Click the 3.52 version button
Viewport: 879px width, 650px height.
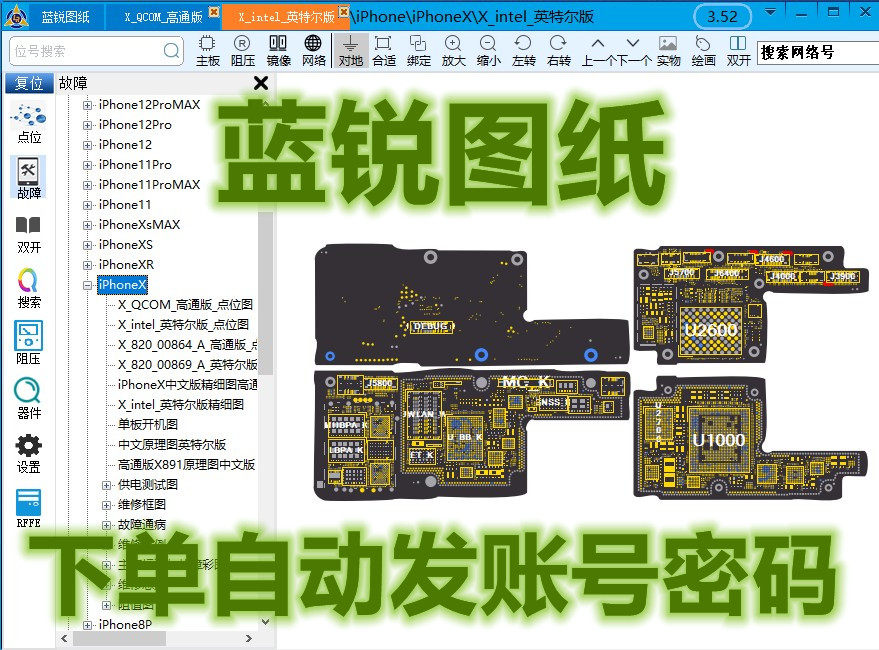(x=722, y=17)
